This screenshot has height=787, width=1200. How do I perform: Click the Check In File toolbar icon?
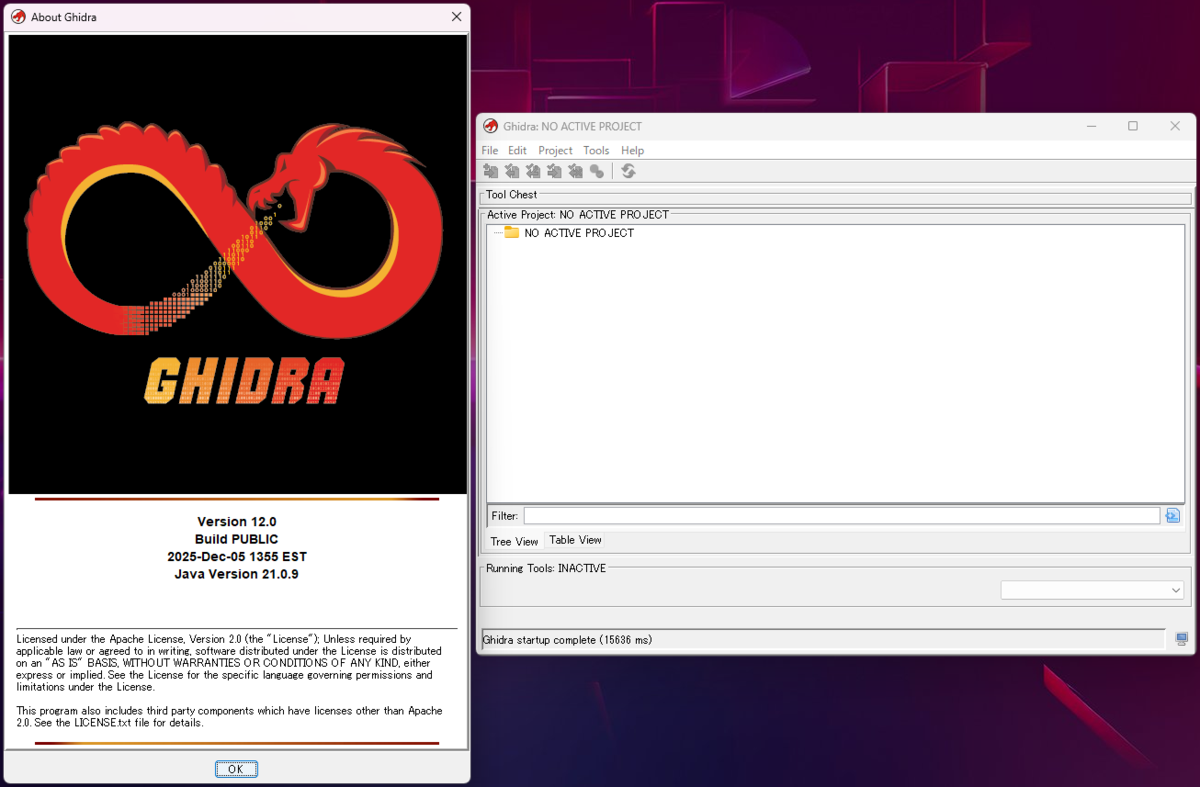(x=554, y=171)
